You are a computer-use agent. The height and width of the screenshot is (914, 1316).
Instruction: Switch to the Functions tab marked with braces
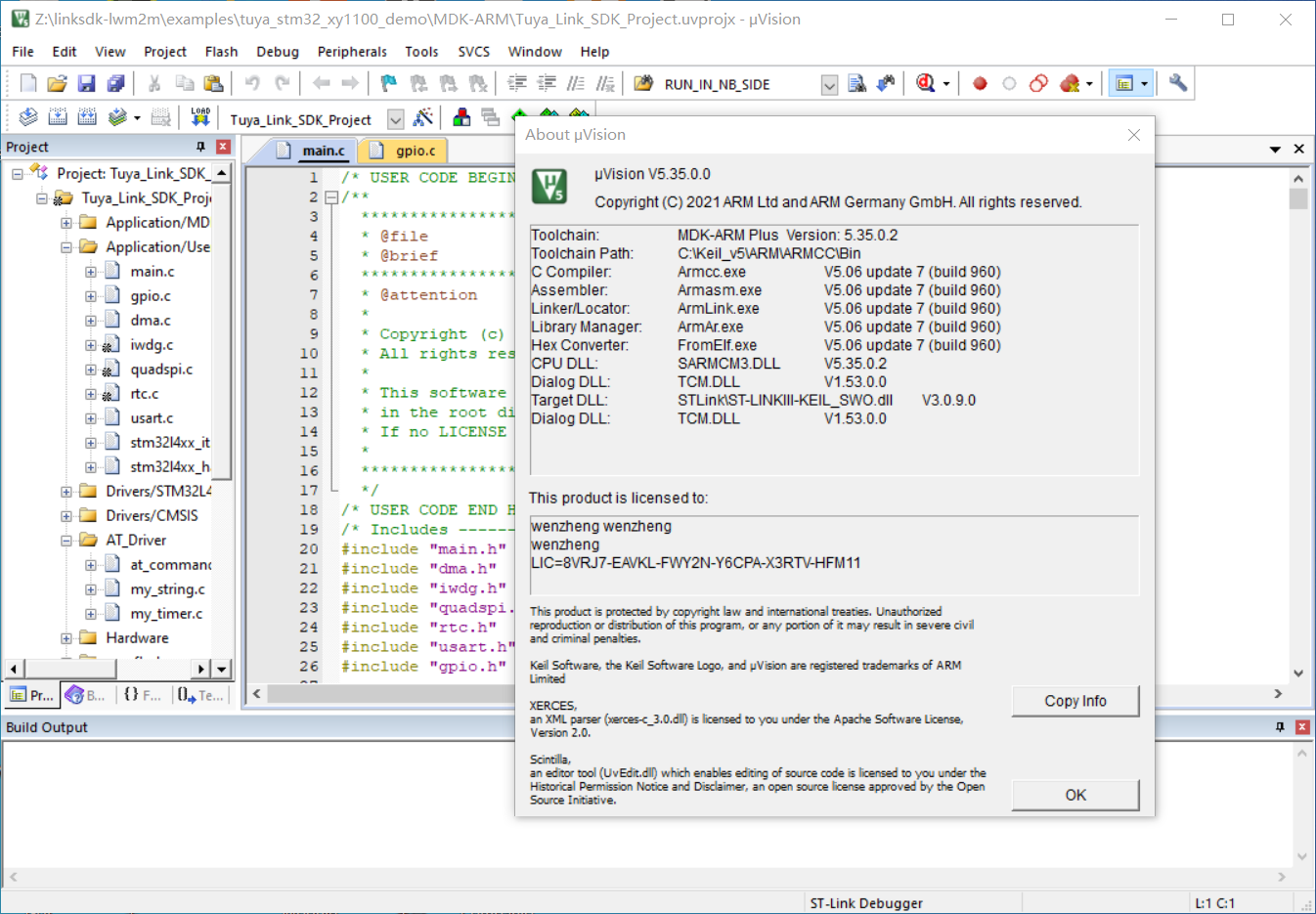tap(143, 695)
